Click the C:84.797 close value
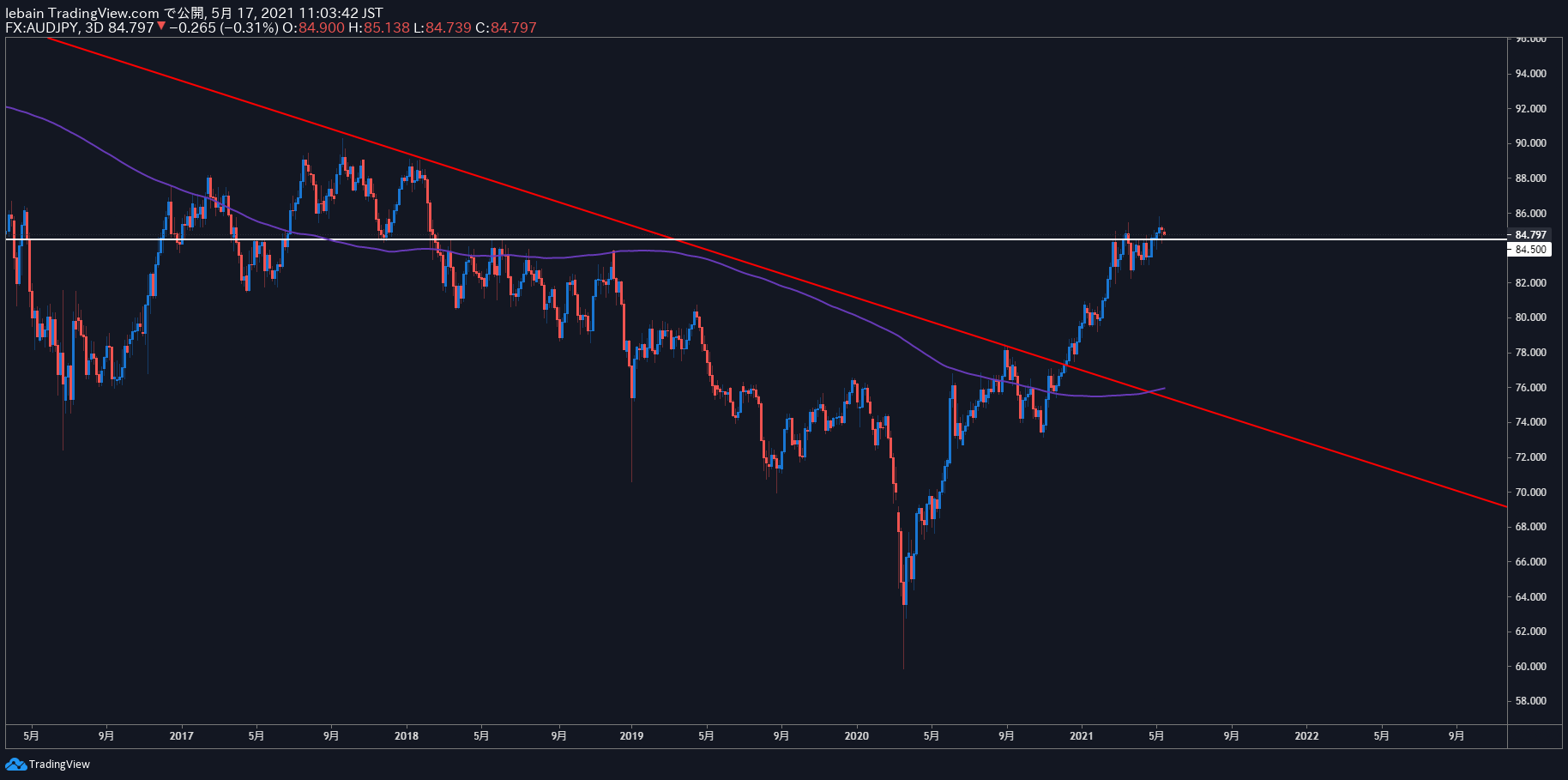 (x=506, y=27)
